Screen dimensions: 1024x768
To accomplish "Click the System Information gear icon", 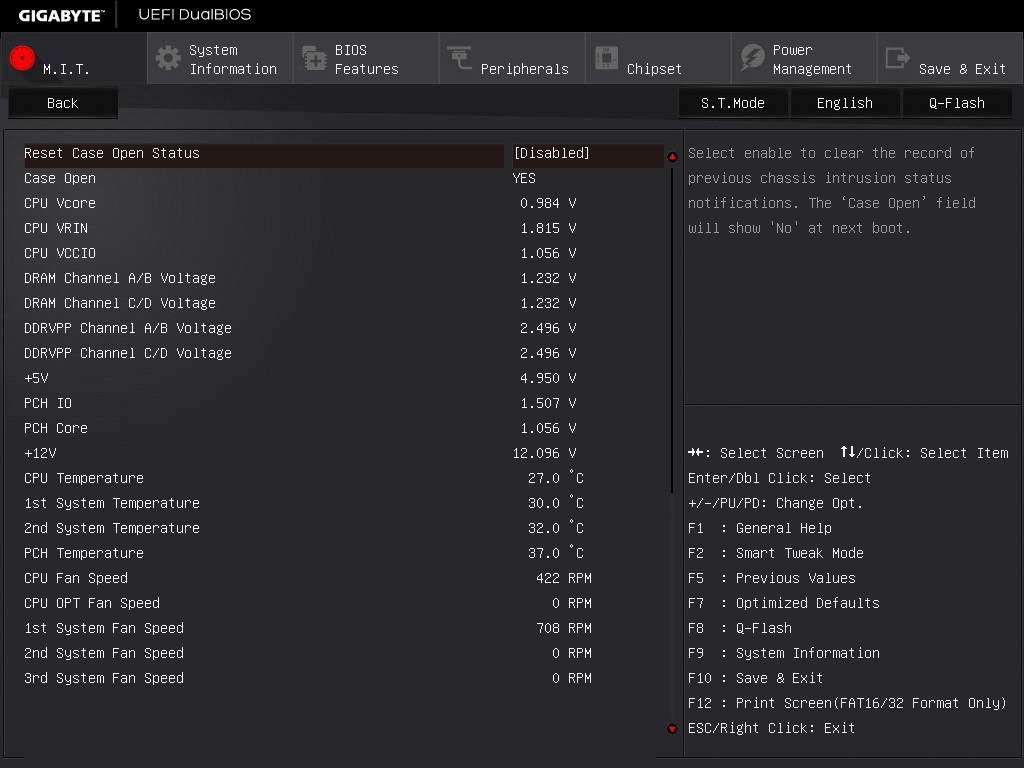I will click(168, 58).
